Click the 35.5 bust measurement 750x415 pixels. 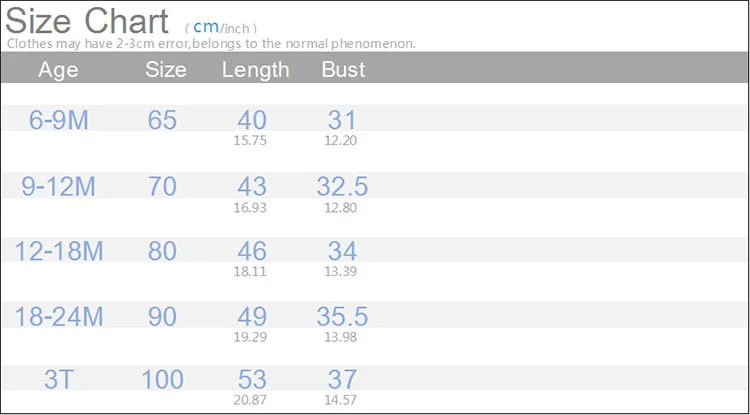pos(342,316)
